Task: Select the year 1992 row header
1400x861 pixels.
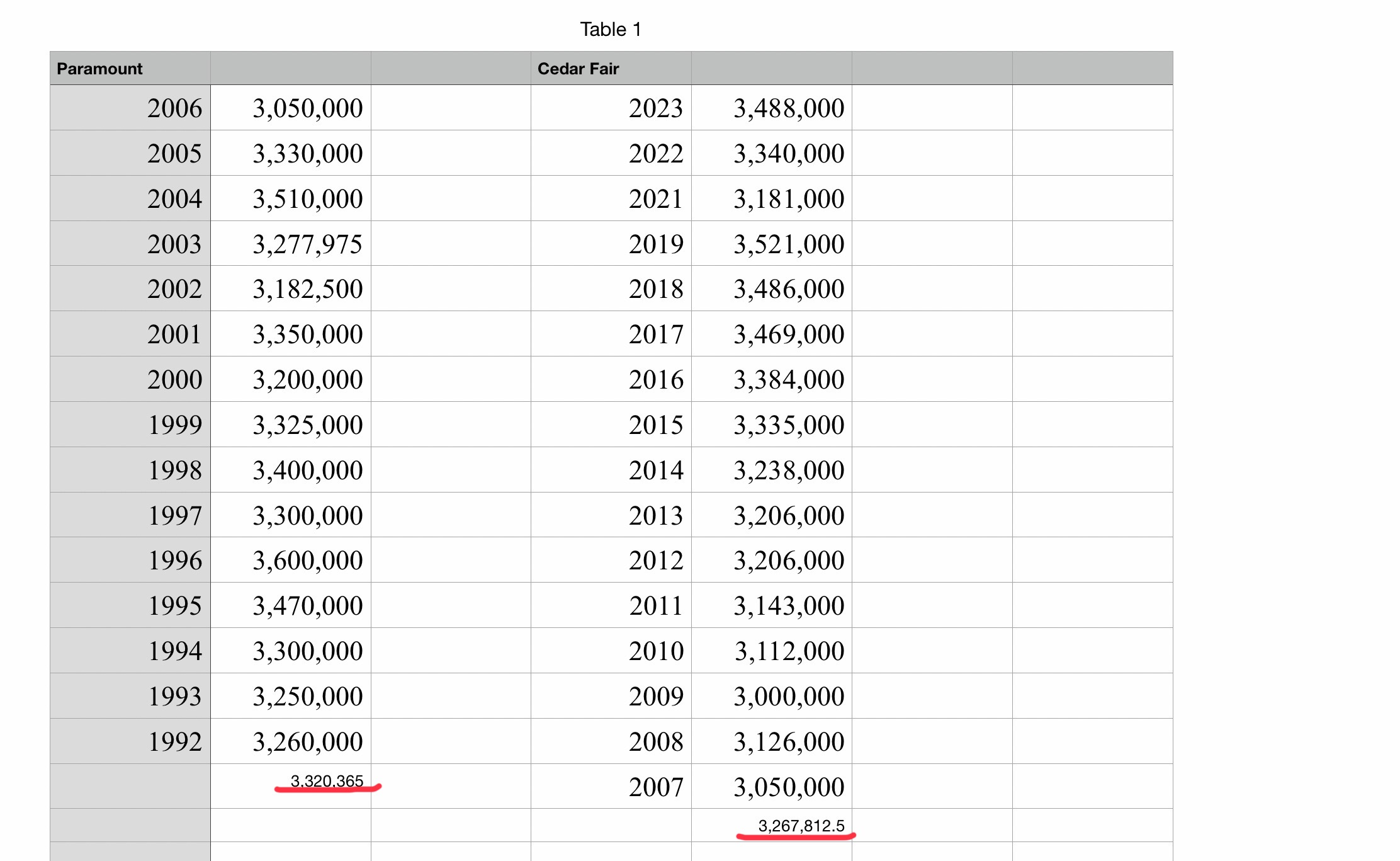Action: (x=130, y=741)
